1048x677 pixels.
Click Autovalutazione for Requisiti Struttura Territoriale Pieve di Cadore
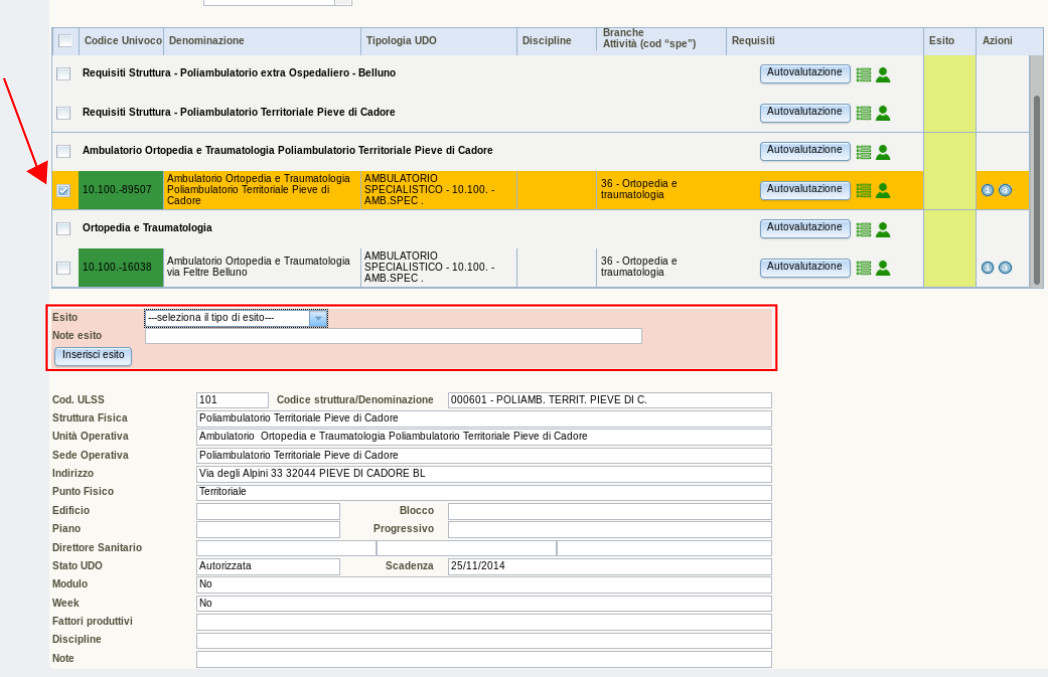click(805, 112)
